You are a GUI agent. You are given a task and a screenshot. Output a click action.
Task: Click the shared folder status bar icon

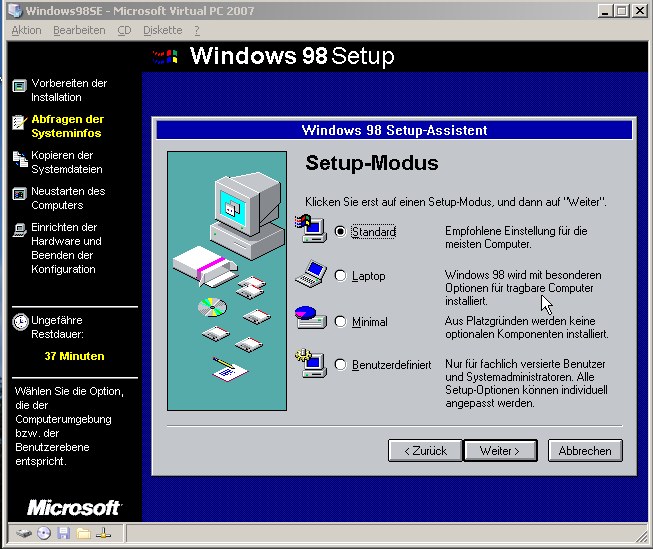83,533
